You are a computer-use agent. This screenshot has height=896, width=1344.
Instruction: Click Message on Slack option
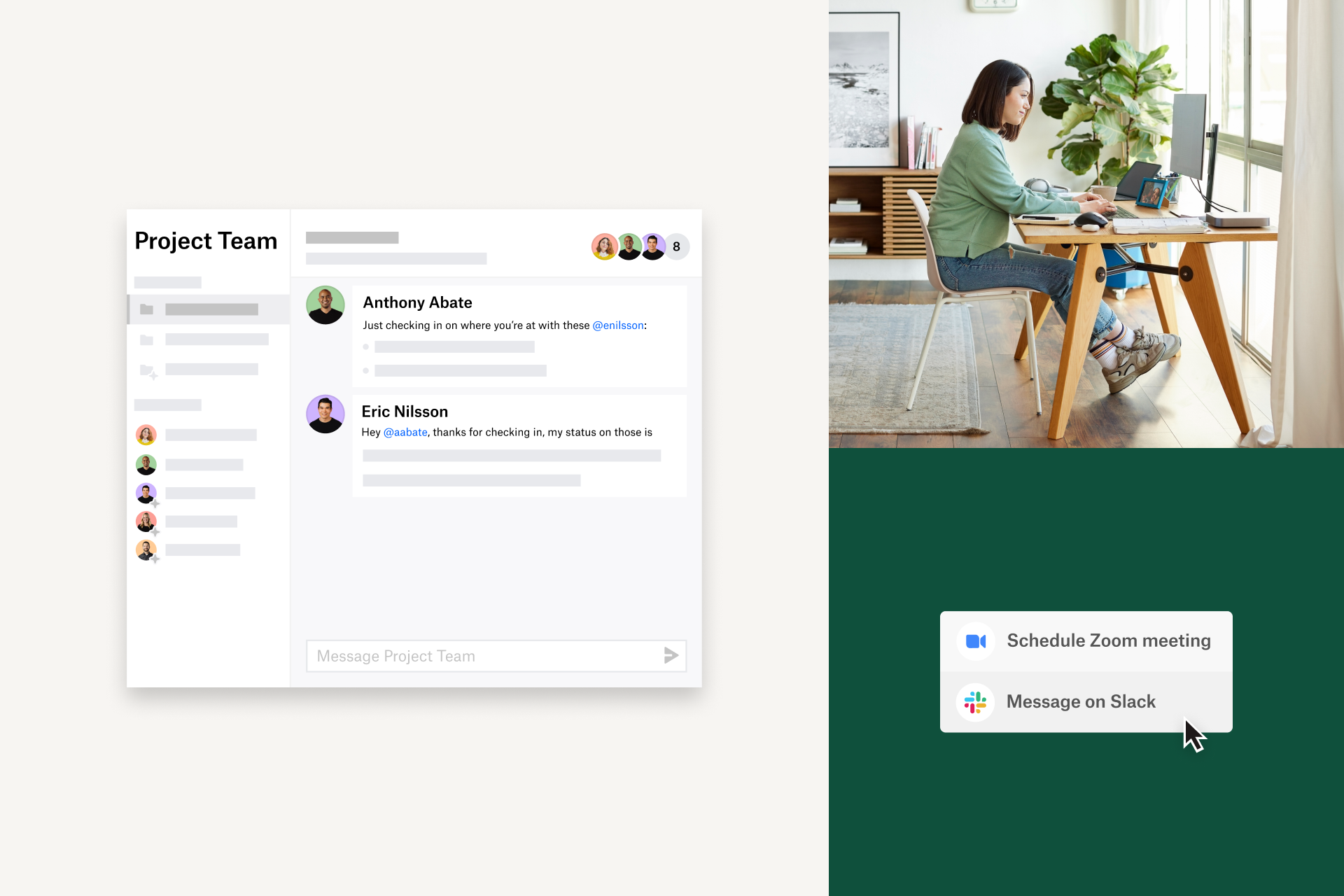[x=1082, y=701]
